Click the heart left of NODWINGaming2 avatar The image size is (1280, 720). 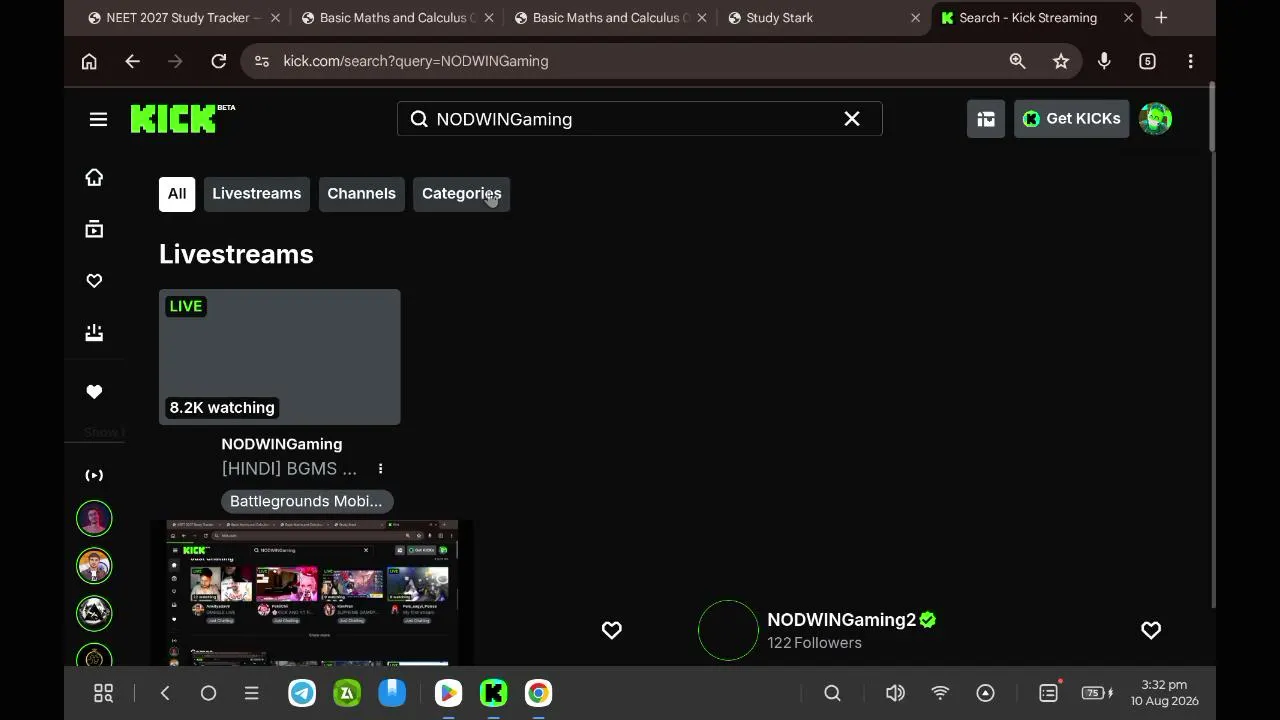click(612, 630)
